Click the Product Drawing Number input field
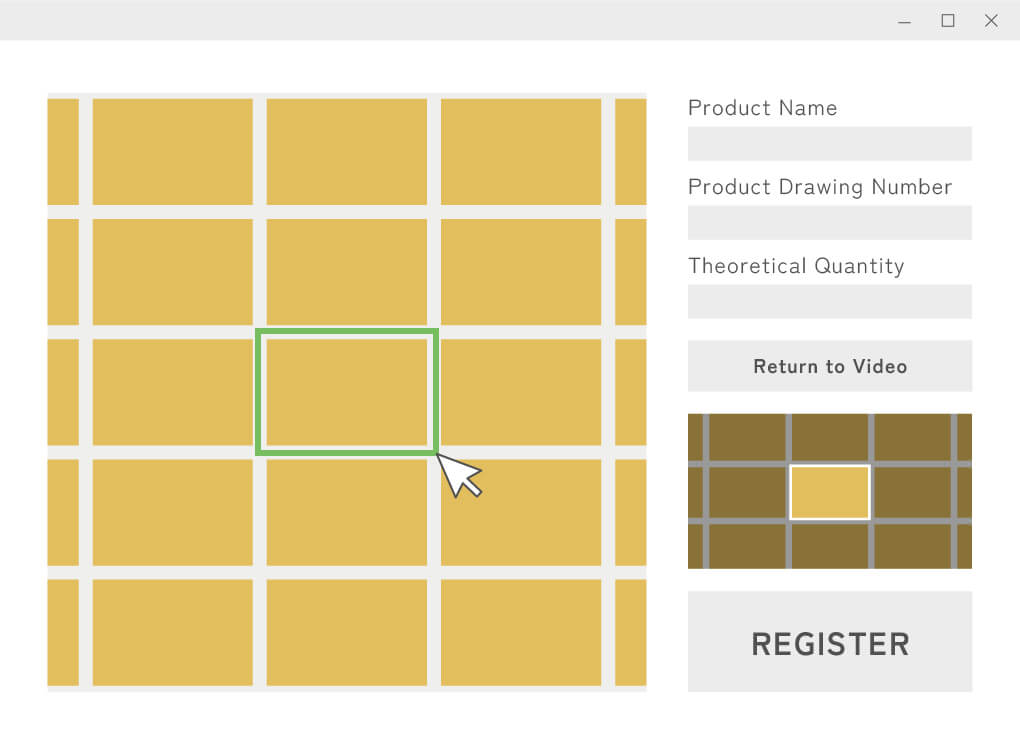 click(x=830, y=222)
